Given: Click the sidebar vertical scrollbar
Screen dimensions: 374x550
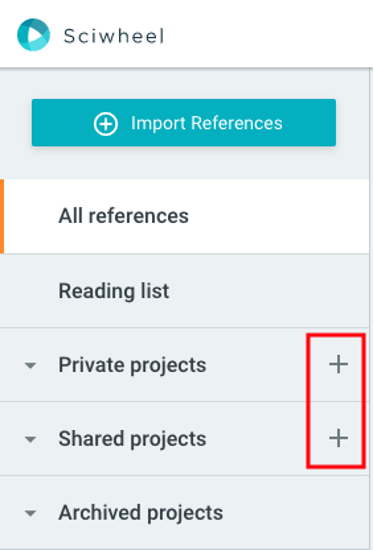Looking at the screenshot, I should (371, 309).
